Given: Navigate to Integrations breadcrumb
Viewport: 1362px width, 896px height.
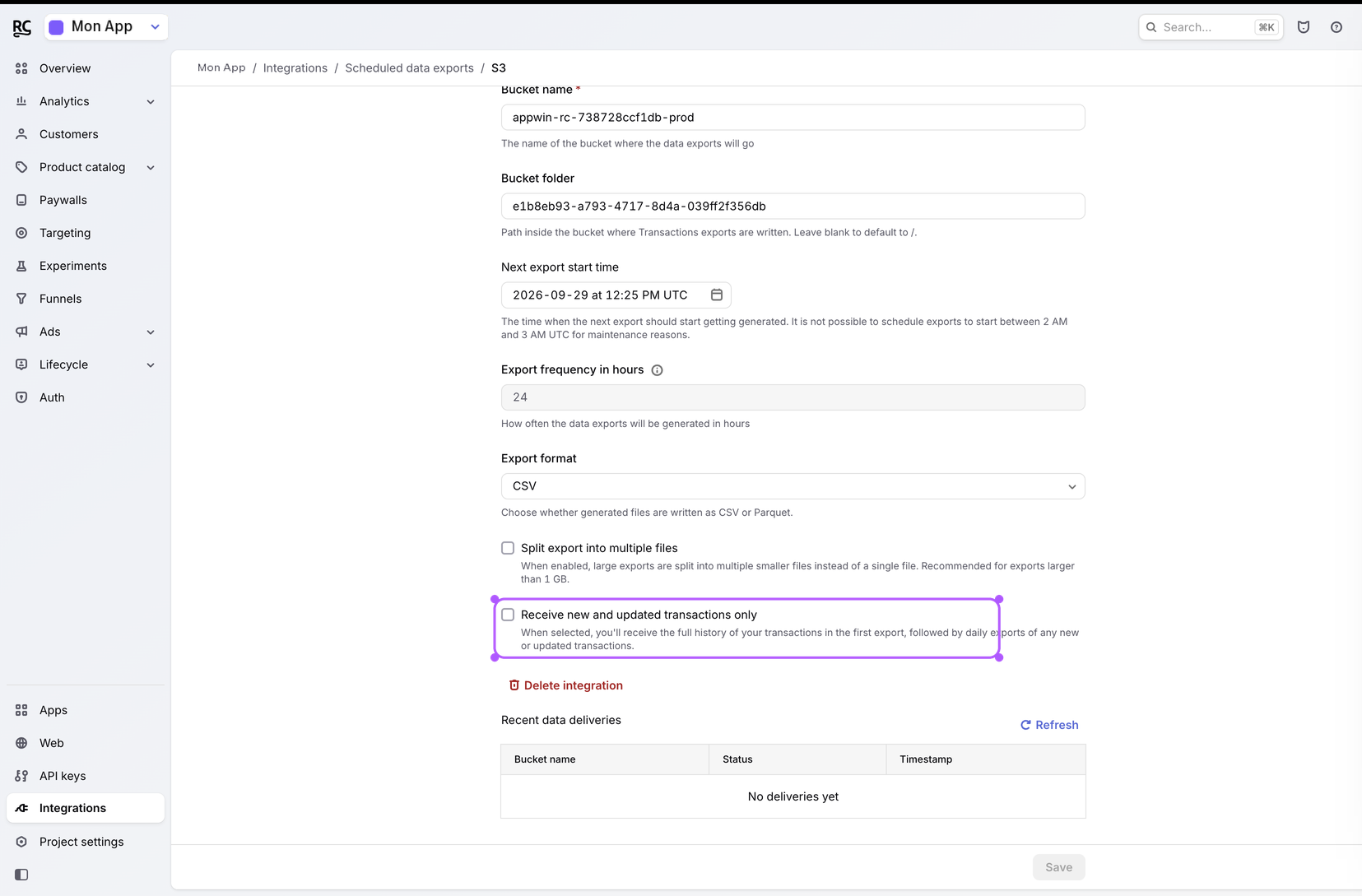Looking at the screenshot, I should (x=295, y=68).
